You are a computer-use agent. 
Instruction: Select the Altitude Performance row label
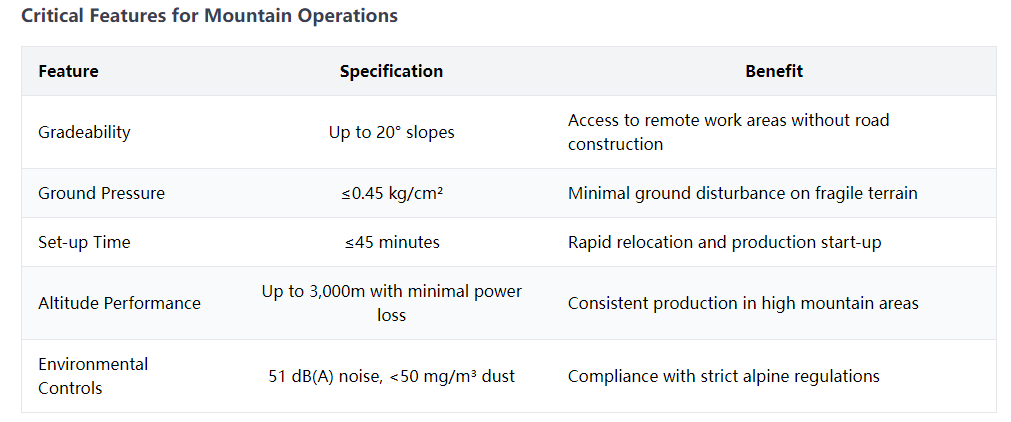coord(119,303)
